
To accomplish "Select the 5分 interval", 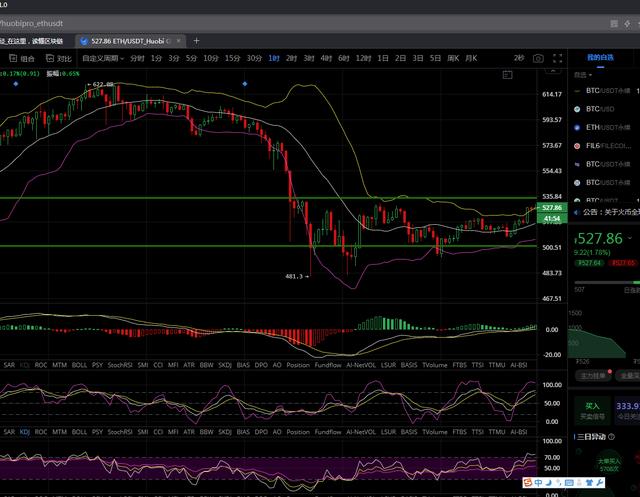I will point(191,58).
